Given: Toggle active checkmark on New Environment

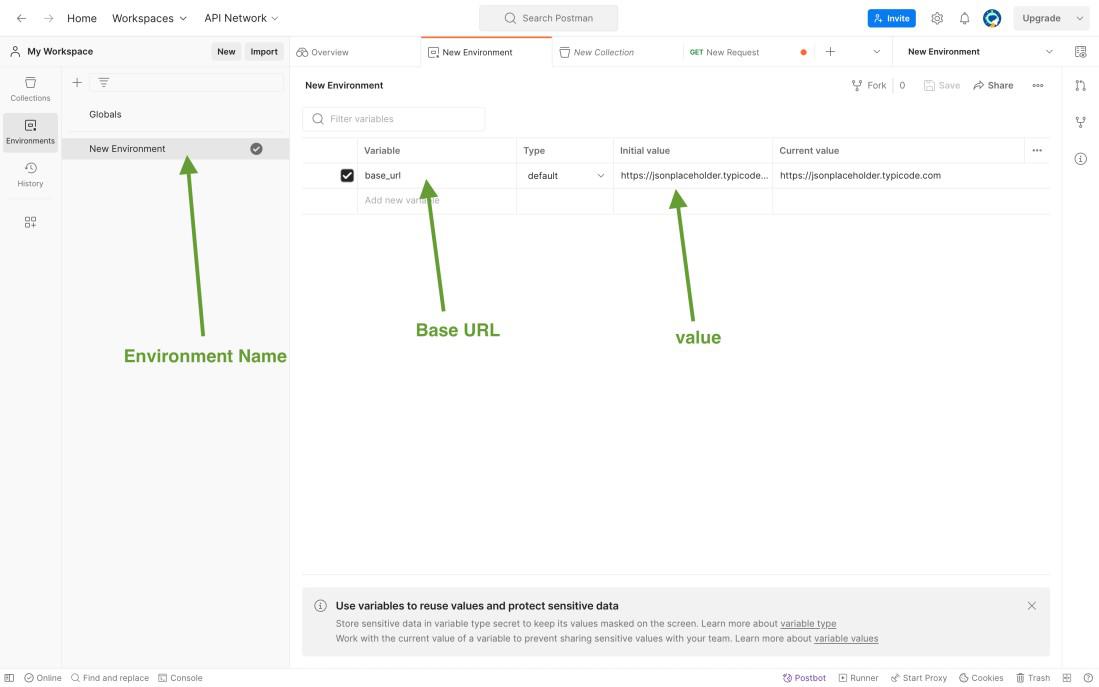Looking at the screenshot, I should coord(256,149).
